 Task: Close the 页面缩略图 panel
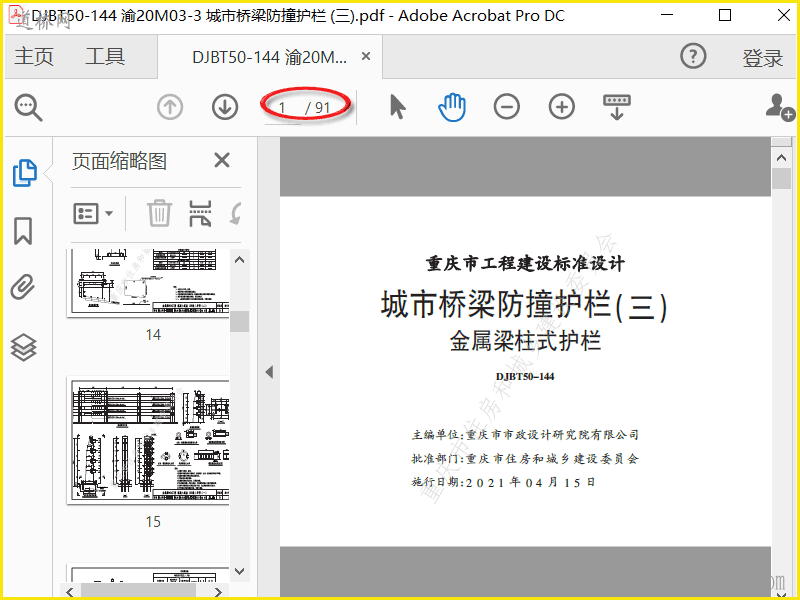(222, 160)
